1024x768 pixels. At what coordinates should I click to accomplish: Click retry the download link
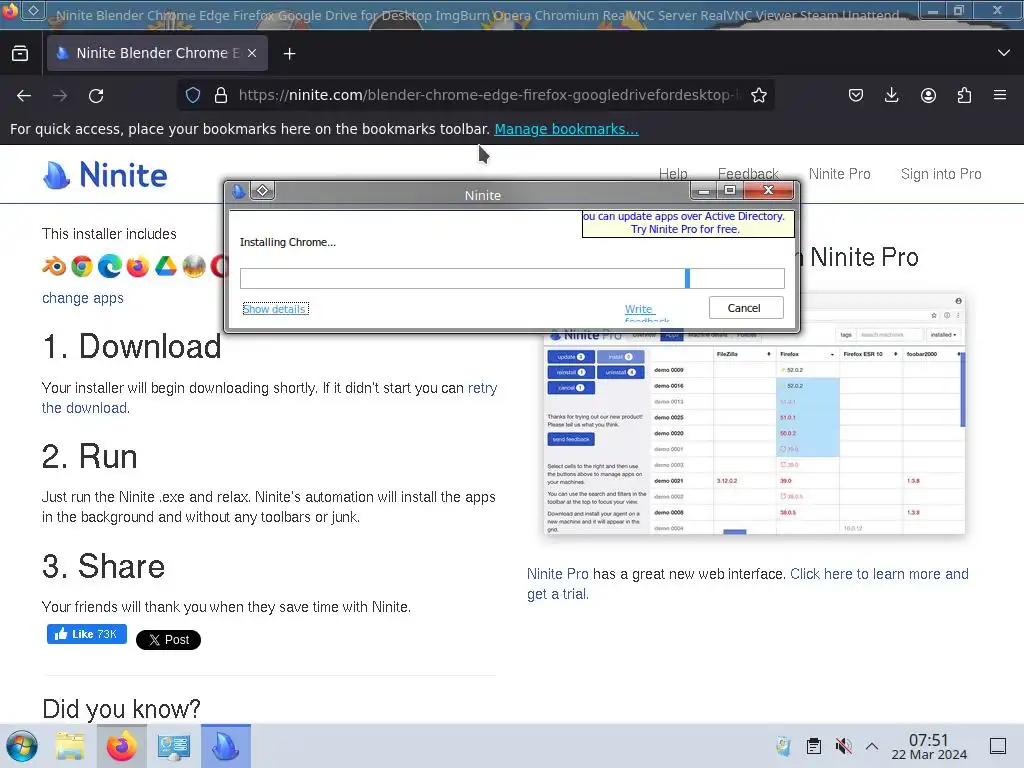coord(482,388)
